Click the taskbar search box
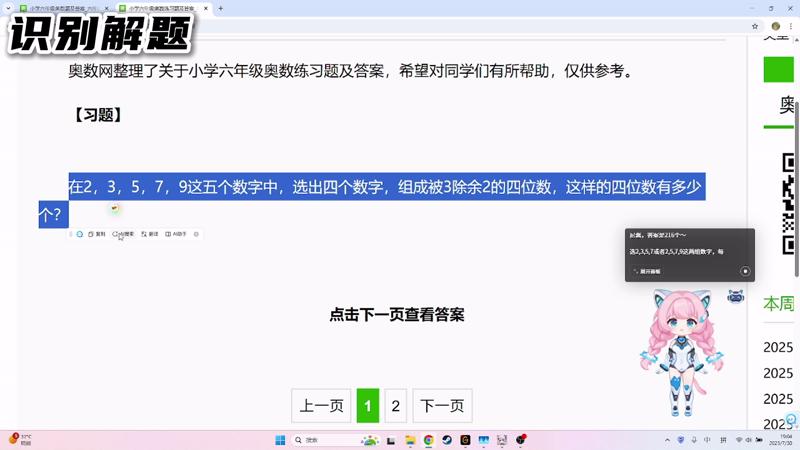Viewport: 800px width, 450px height. 336,440
